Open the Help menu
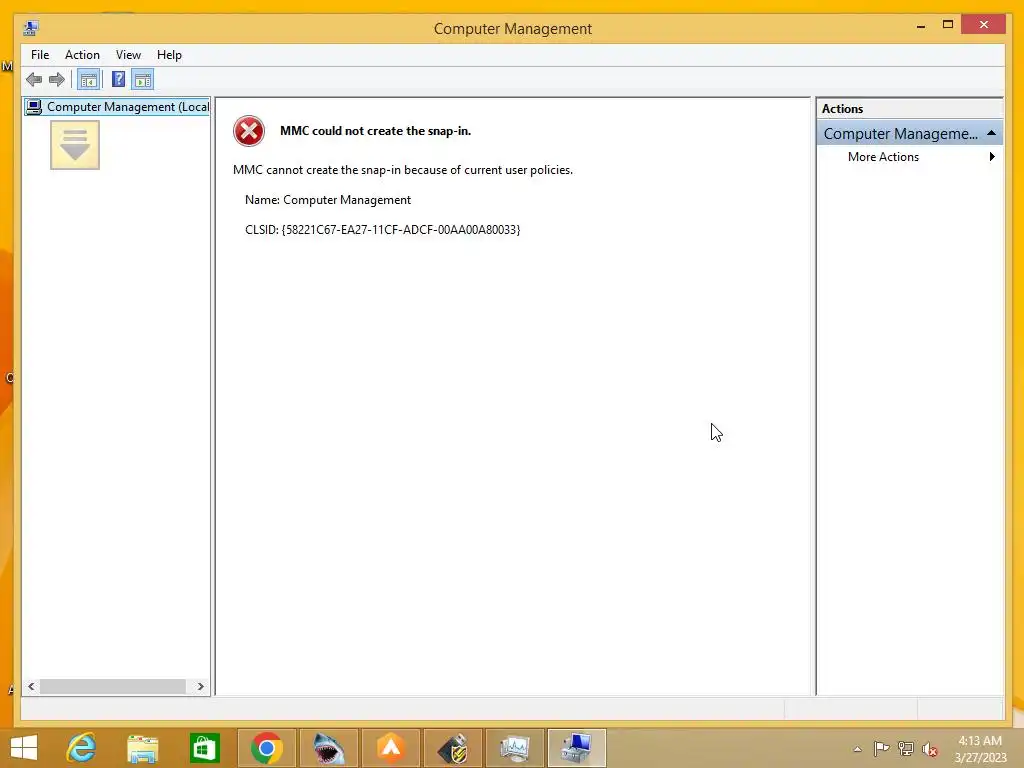Viewport: 1024px width, 768px height. [x=169, y=55]
